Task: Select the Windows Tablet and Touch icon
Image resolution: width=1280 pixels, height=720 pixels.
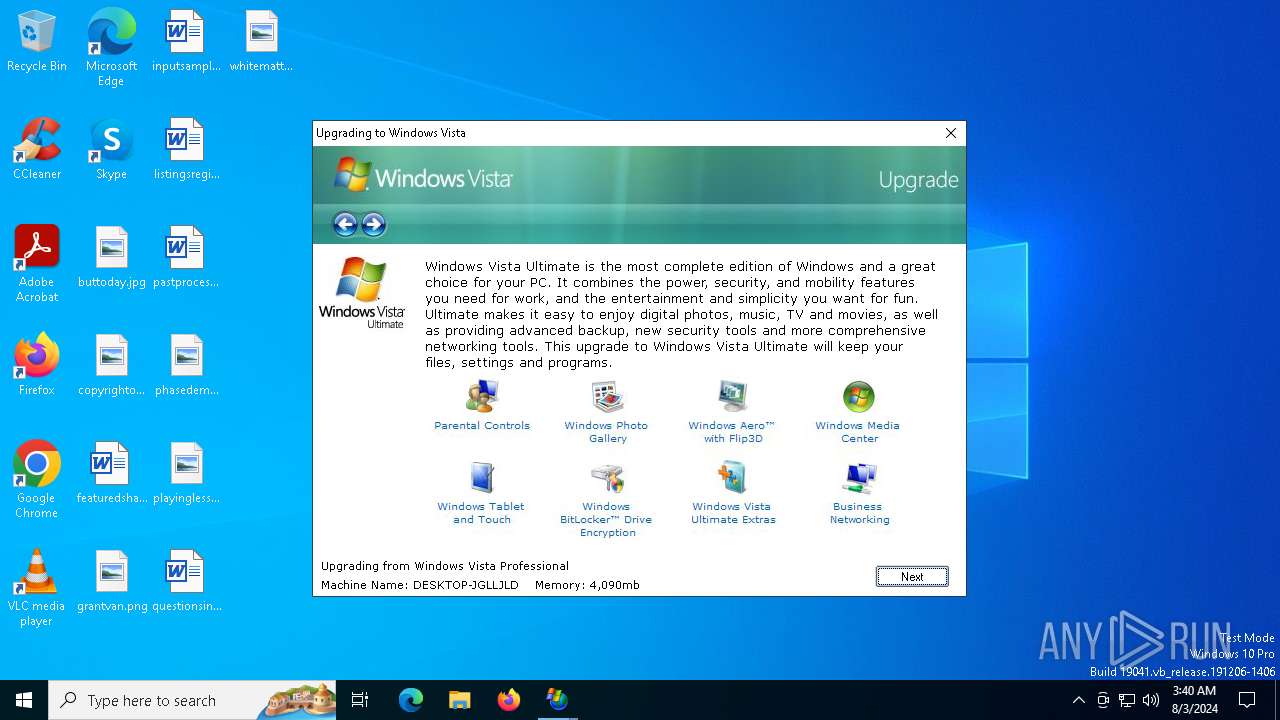Action: pyautogui.click(x=482, y=477)
